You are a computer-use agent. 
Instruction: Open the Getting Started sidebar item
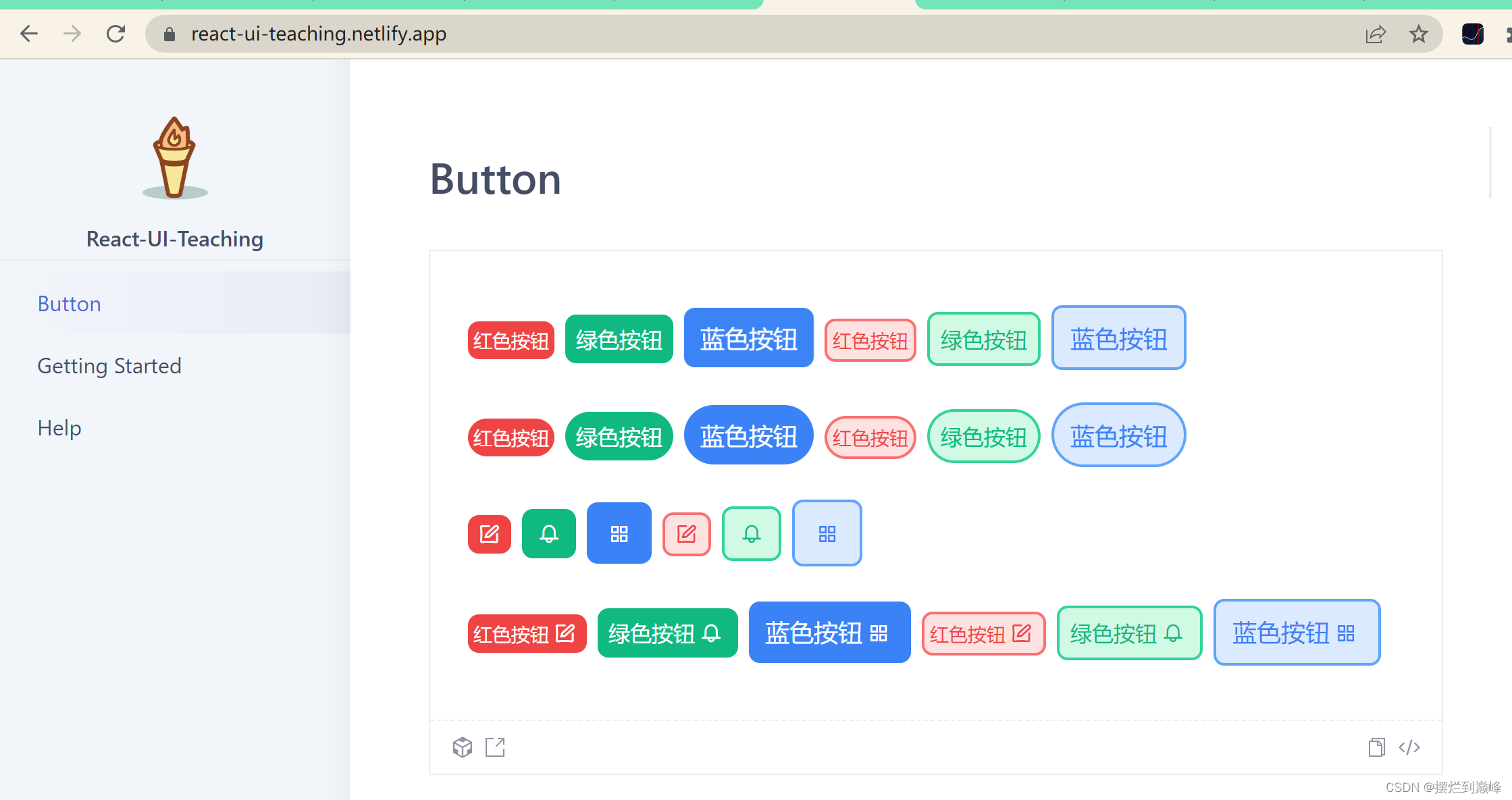pos(109,366)
